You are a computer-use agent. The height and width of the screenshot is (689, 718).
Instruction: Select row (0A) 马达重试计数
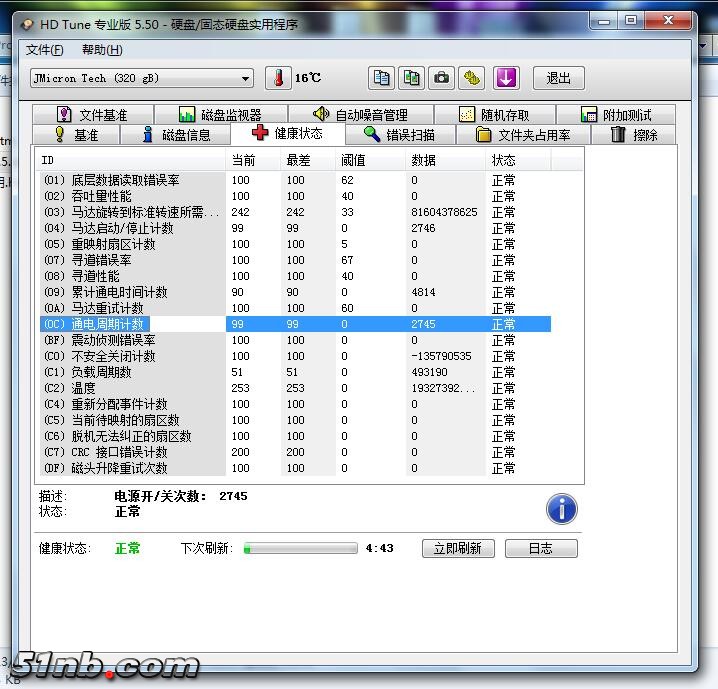click(295, 308)
